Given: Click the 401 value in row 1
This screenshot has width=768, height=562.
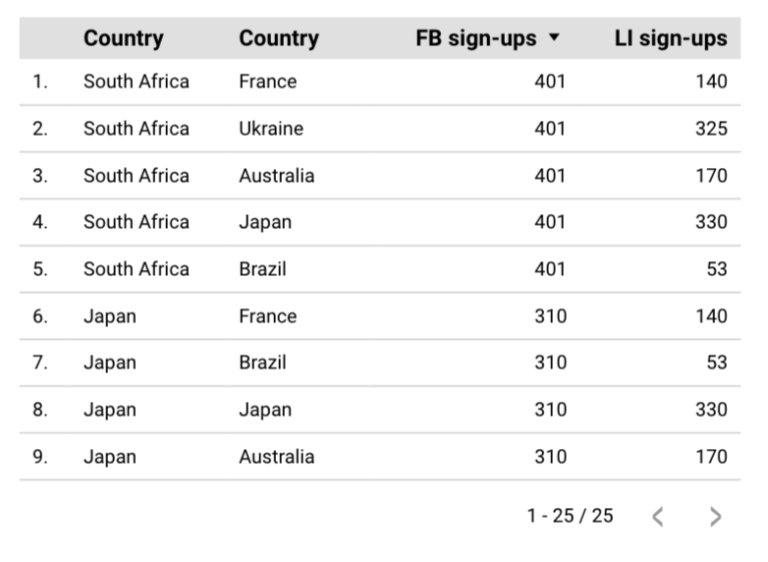Looking at the screenshot, I should coord(549,82).
